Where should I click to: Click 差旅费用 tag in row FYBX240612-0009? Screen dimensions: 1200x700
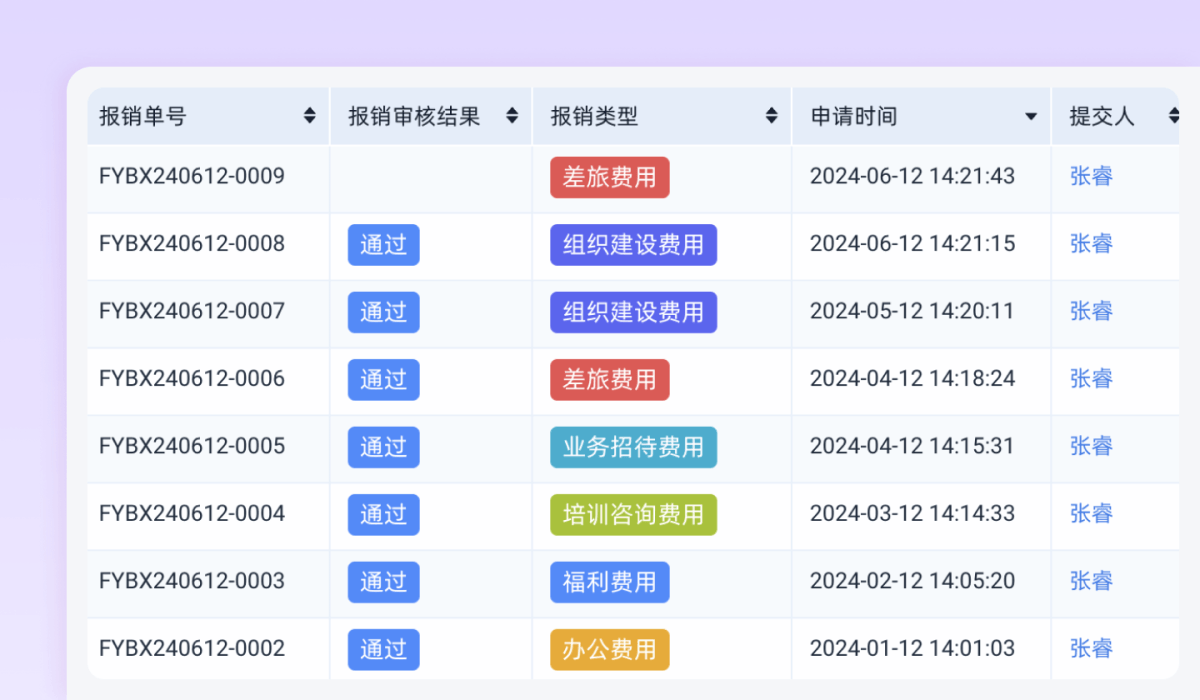[610, 177]
